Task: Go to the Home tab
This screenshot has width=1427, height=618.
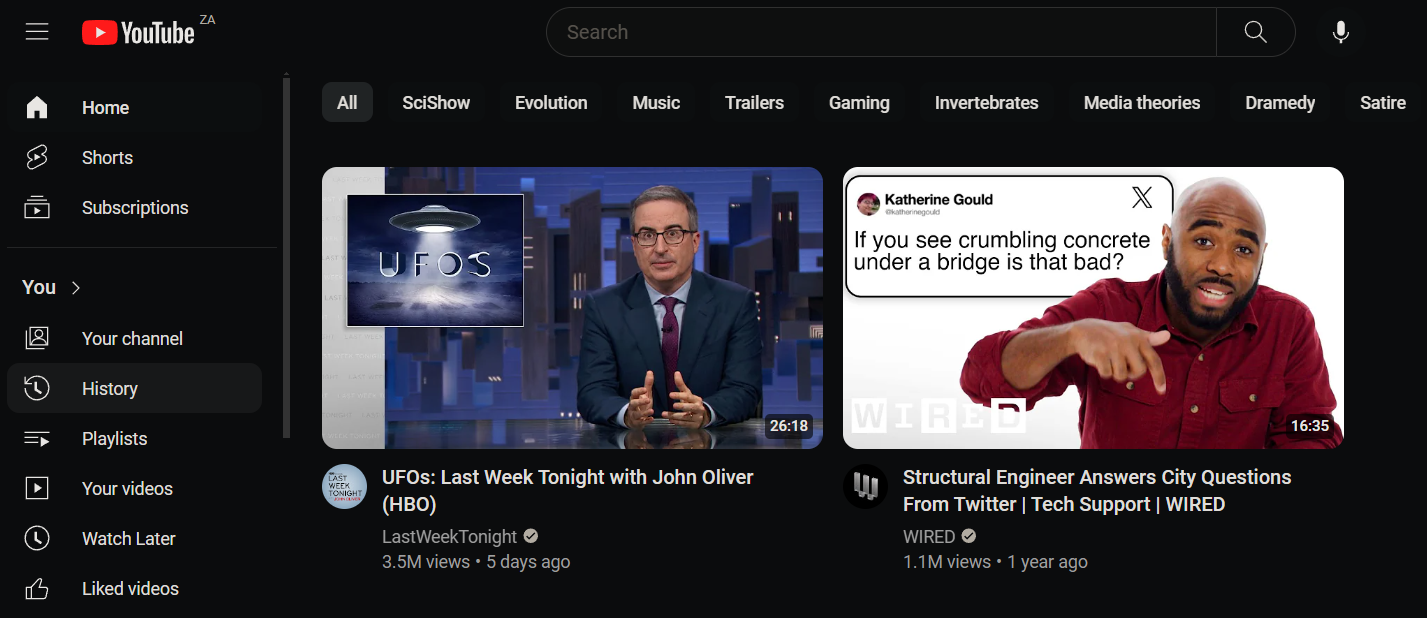Action: click(104, 107)
